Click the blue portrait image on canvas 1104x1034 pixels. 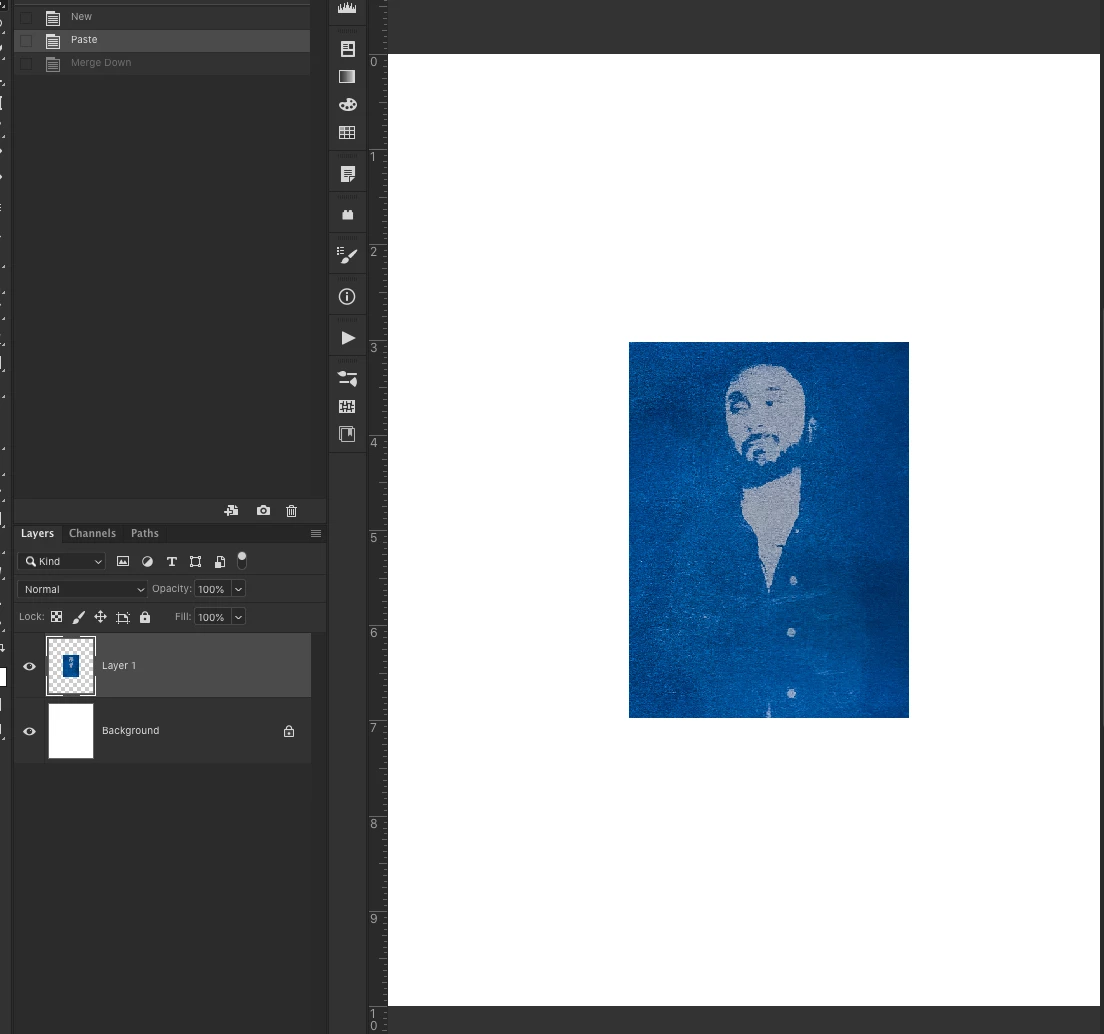(768, 530)
